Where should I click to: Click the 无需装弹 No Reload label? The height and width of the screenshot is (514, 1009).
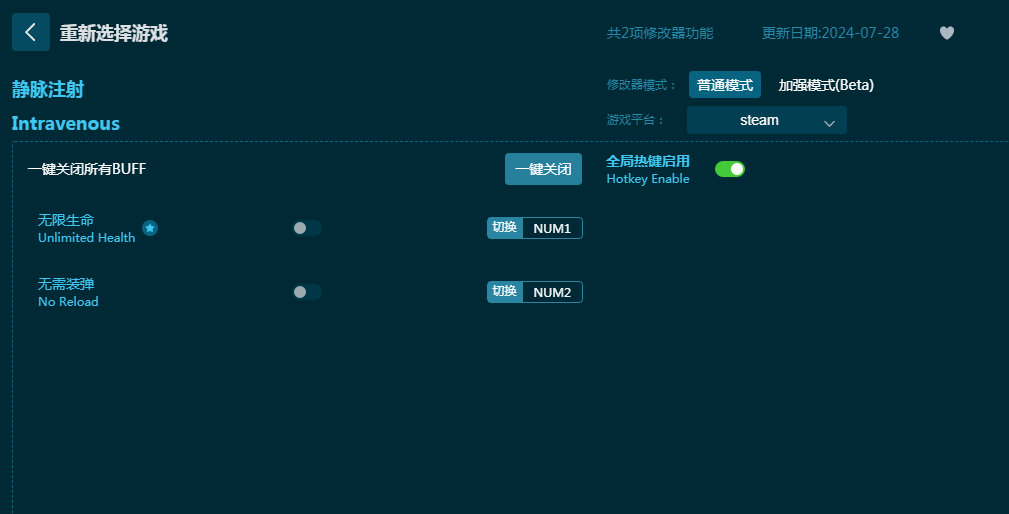pos(68,293)
